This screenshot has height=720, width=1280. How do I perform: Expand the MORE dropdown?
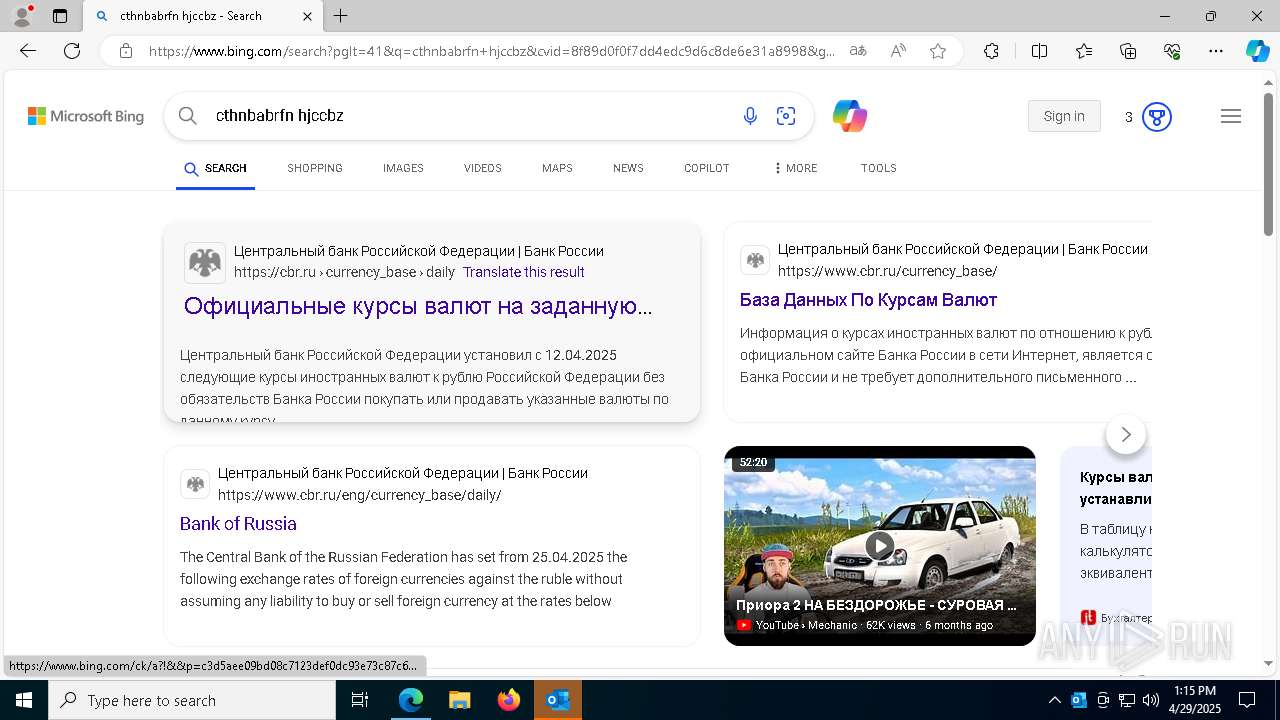pos(795,168)
